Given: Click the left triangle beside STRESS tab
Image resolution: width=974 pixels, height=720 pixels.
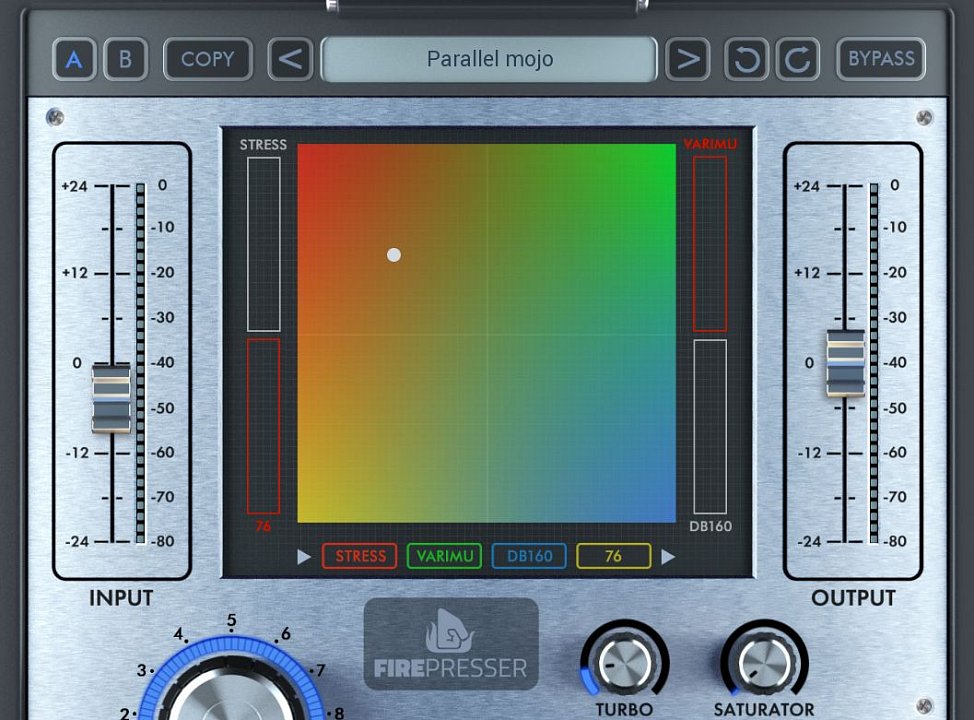Looking at the screenshot, I should [305, 557].
